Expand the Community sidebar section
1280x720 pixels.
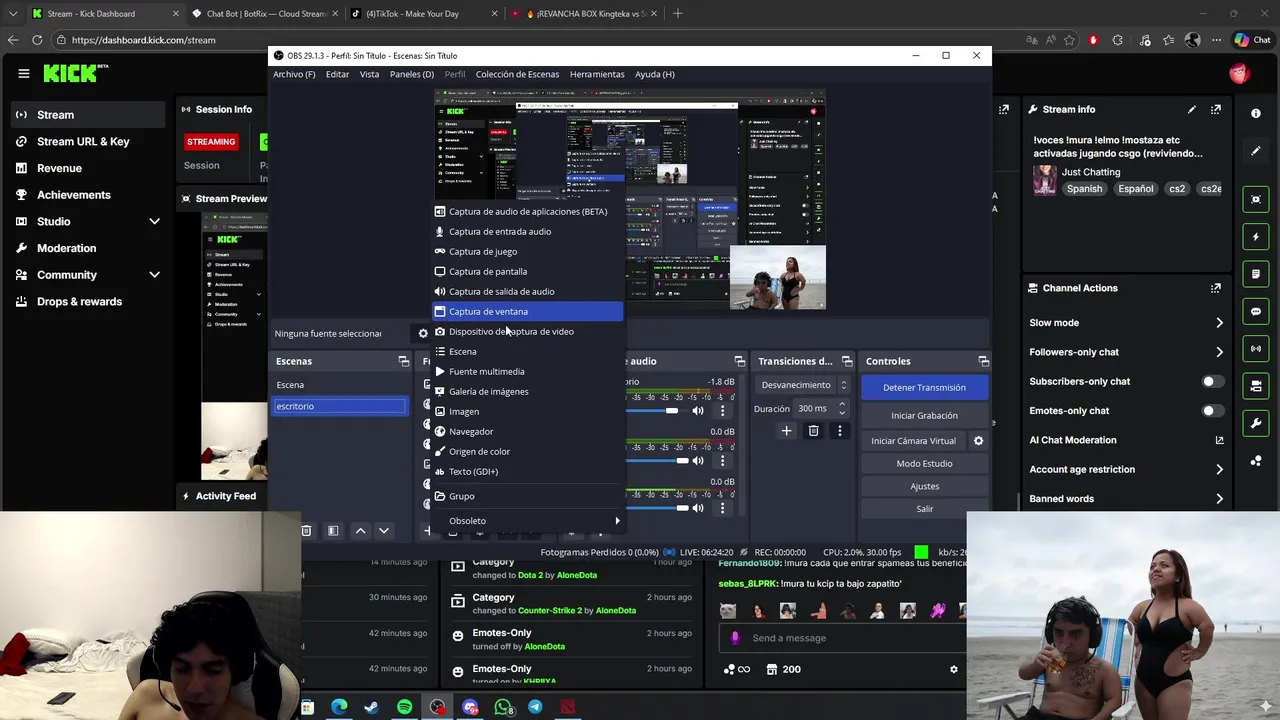[154, 275]
